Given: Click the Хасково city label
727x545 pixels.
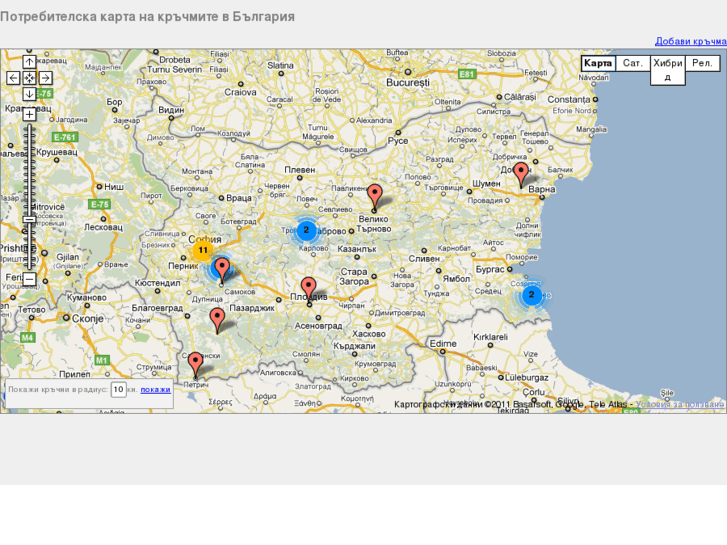Looking at the screenshot, I should (x=369, y=334).
